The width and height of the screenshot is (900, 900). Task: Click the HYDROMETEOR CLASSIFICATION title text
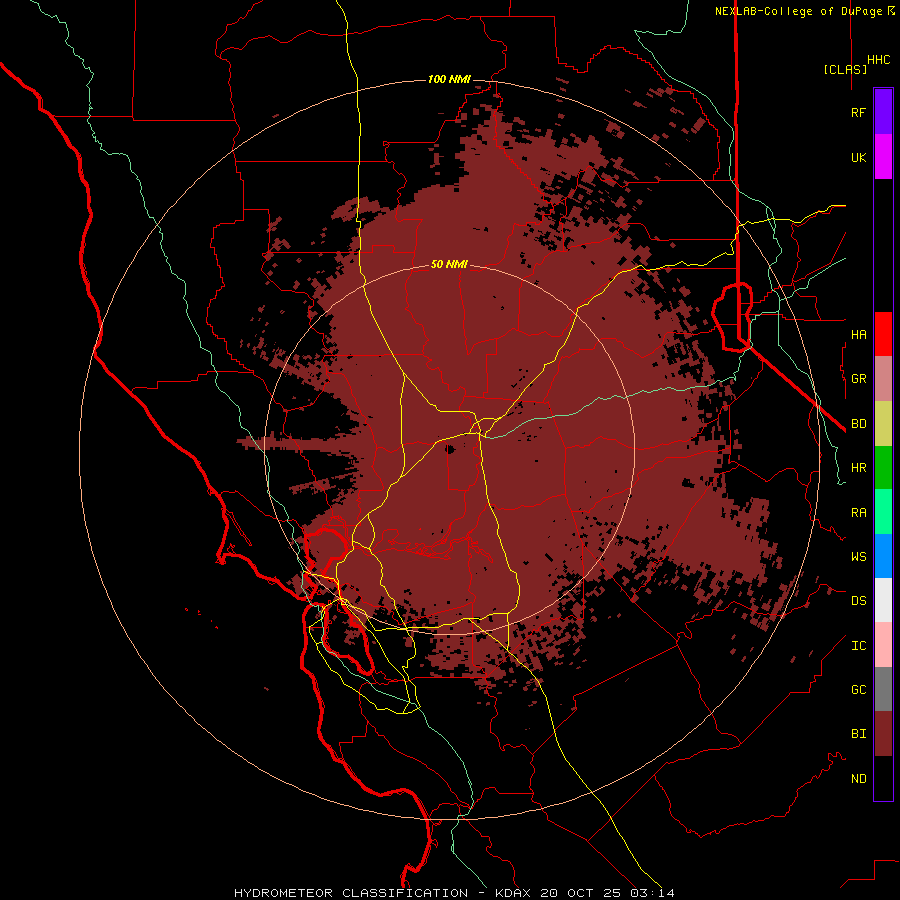coord(351,893)
